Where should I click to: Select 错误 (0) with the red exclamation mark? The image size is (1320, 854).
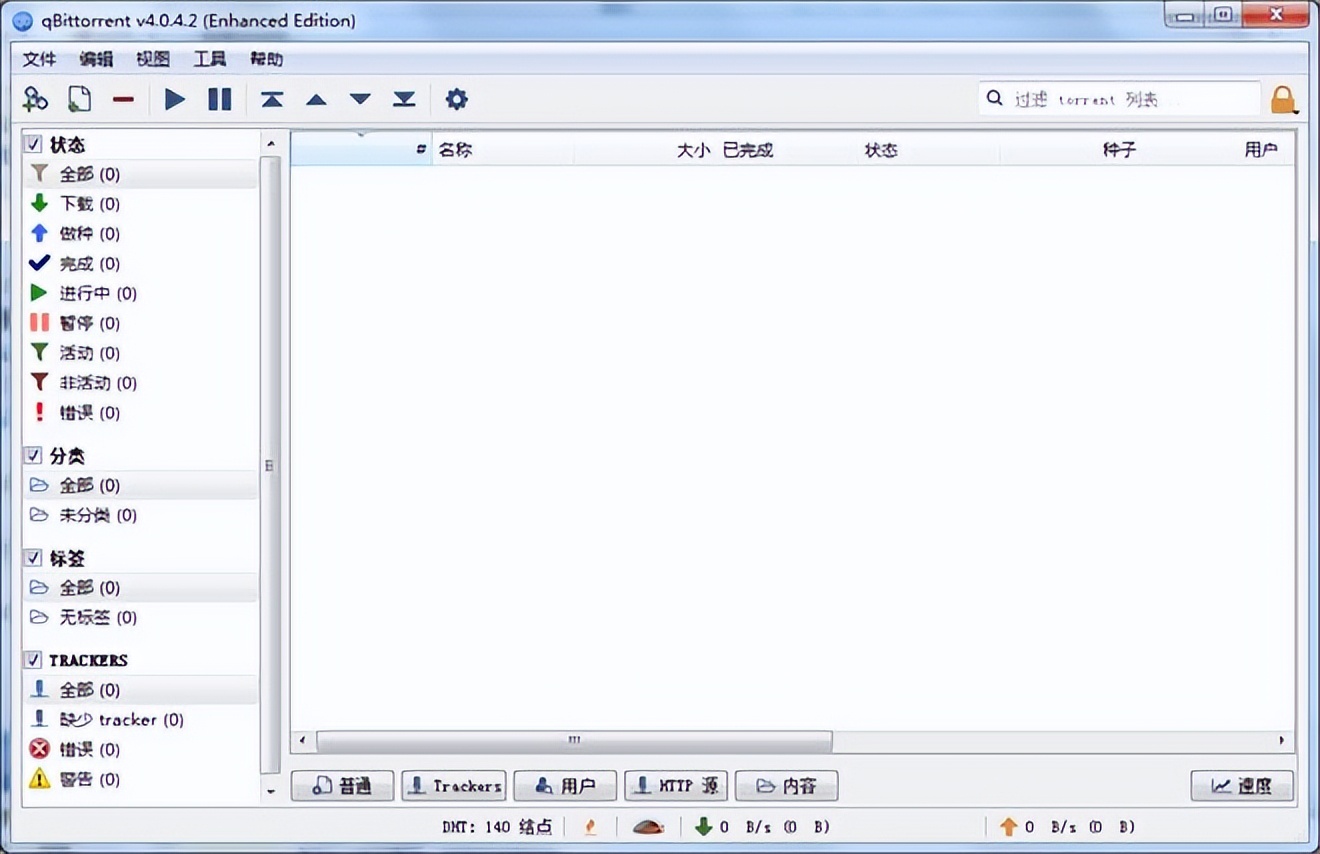coord(140,413)
